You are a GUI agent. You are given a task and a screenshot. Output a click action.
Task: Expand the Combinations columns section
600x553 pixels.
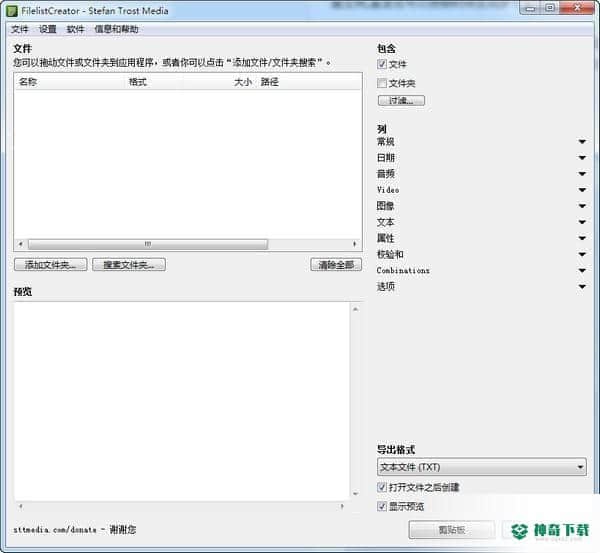(582, 271)
